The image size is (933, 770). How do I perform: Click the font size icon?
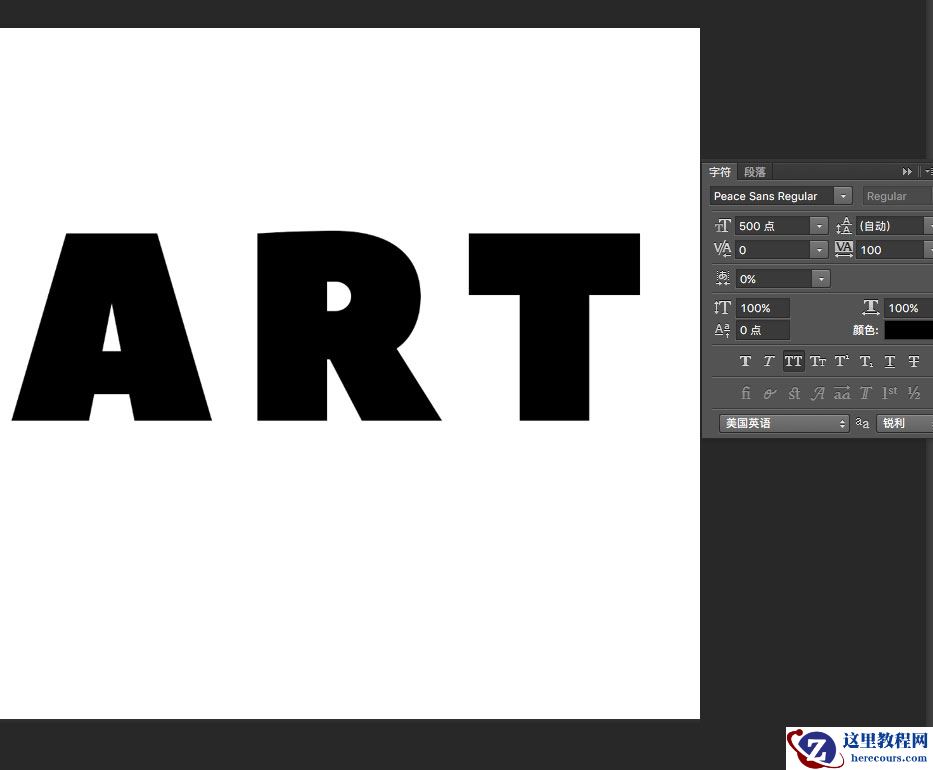click(722, 226)
